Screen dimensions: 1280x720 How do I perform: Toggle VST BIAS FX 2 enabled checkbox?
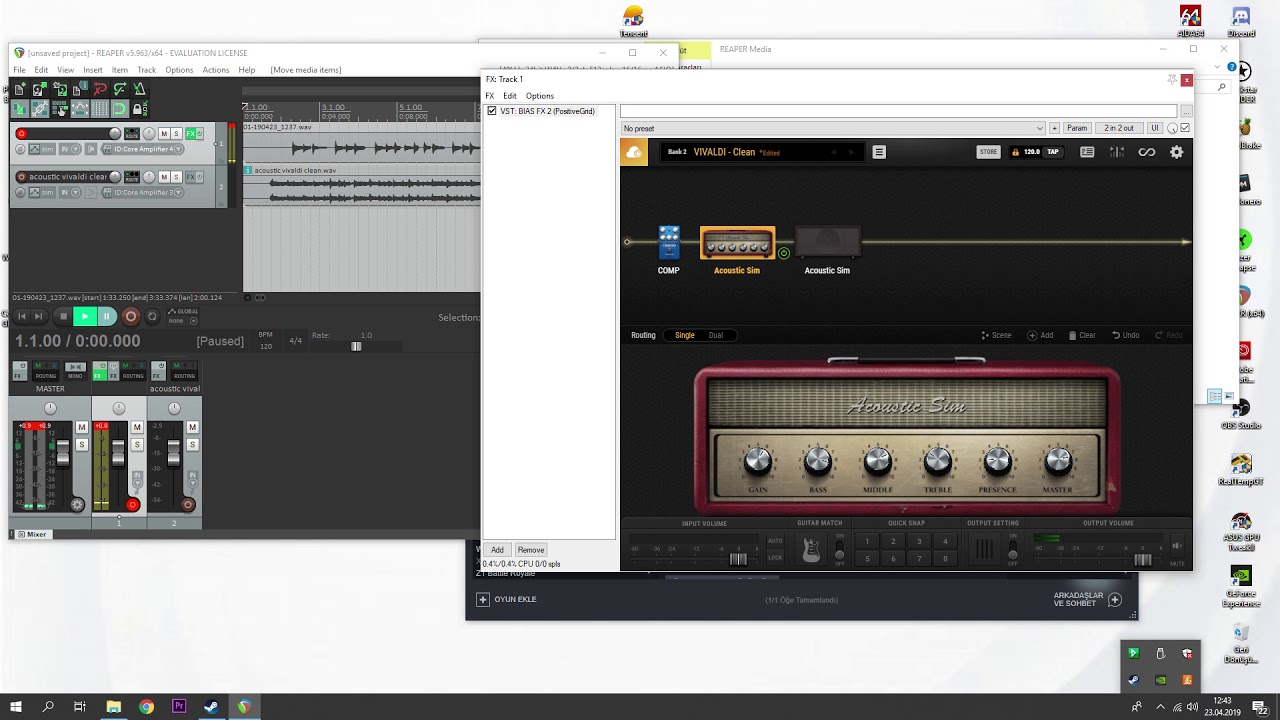click(x=491, y=111)
